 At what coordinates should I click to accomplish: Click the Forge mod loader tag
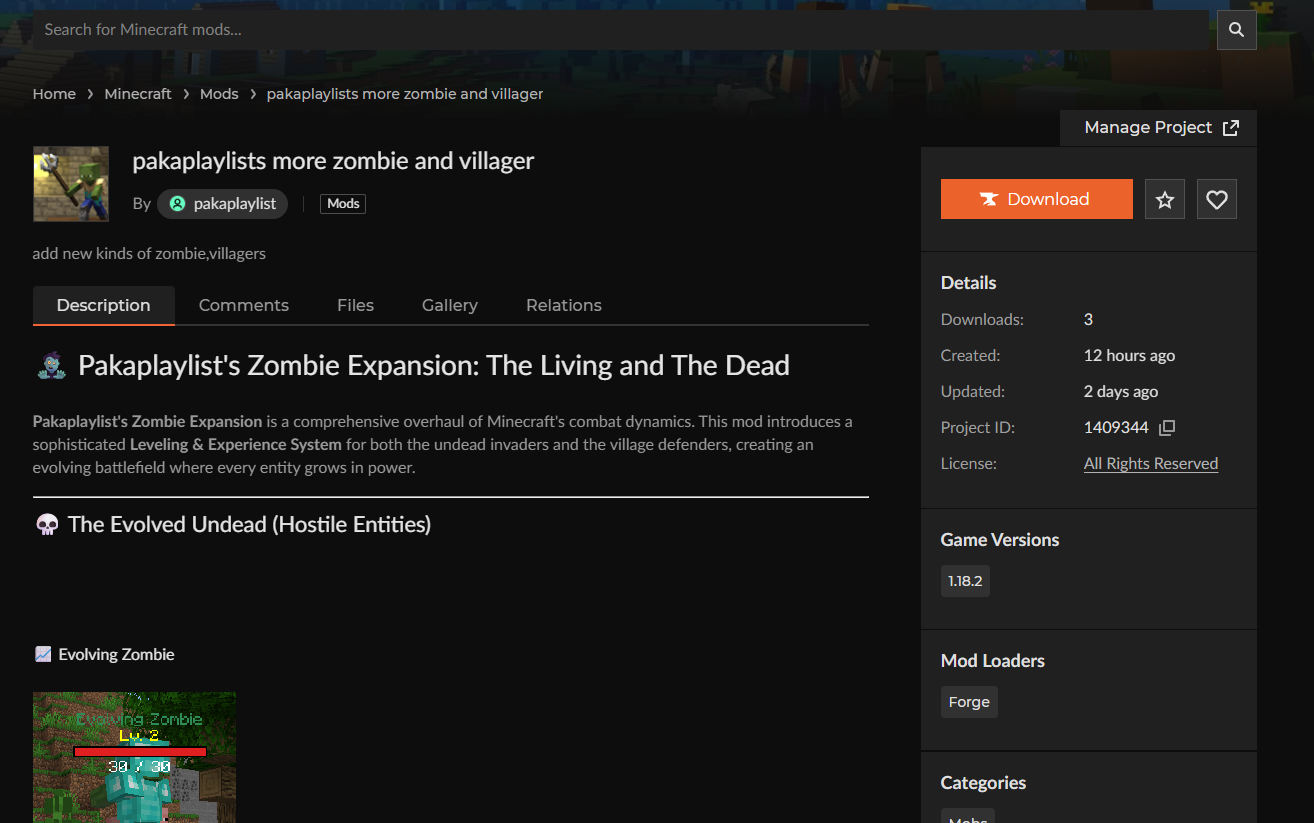pyautogui.click(x=969, y=702)
